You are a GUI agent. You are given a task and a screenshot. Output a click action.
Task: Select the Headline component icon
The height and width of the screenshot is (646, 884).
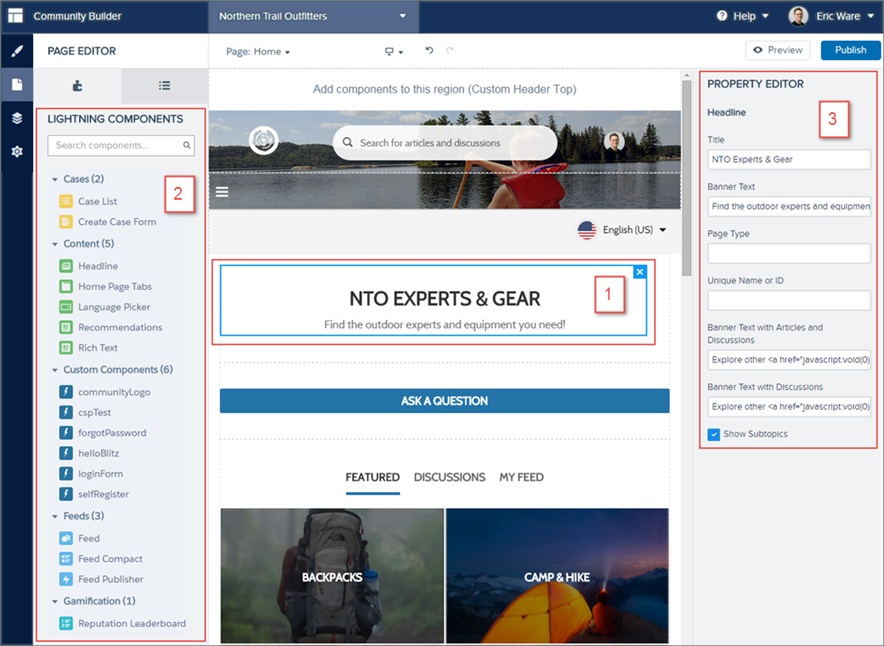[x=66, y=266]
